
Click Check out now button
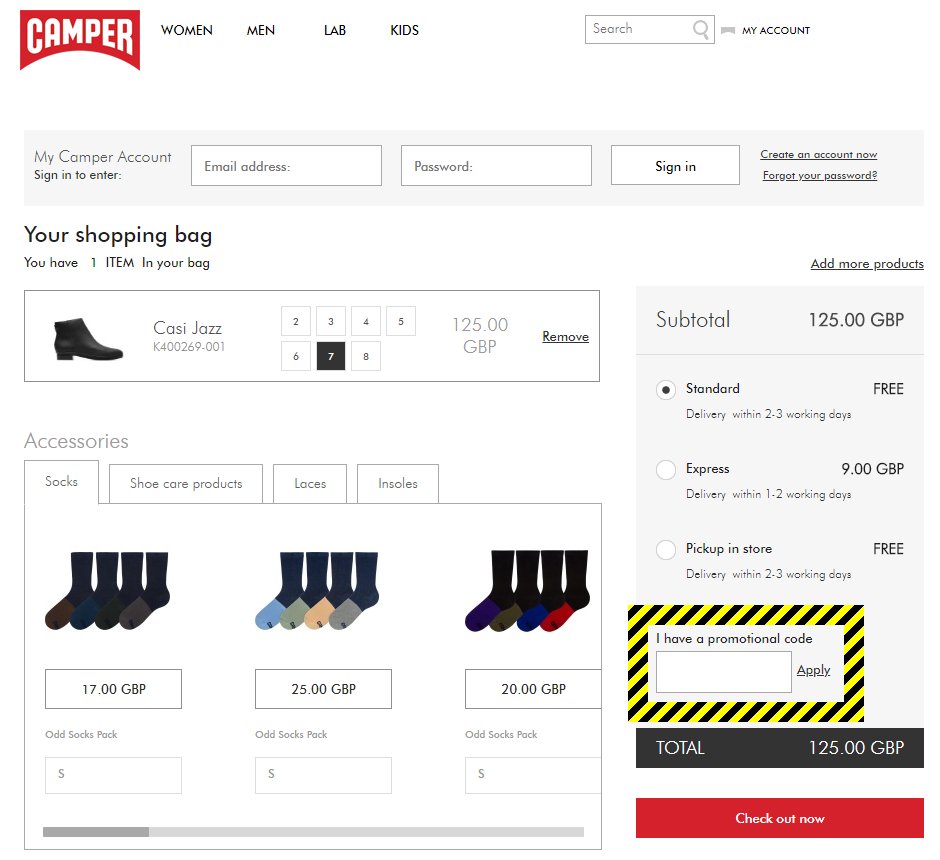pos(779,818)
